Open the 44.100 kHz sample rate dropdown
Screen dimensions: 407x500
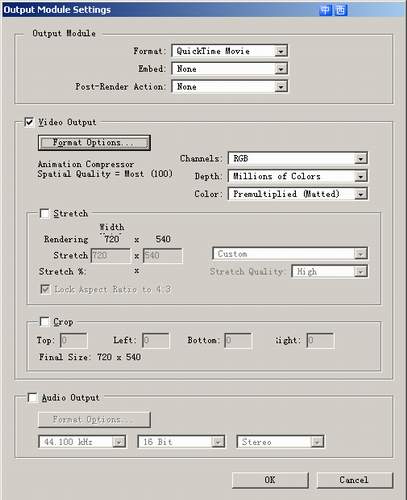[82, 441]
